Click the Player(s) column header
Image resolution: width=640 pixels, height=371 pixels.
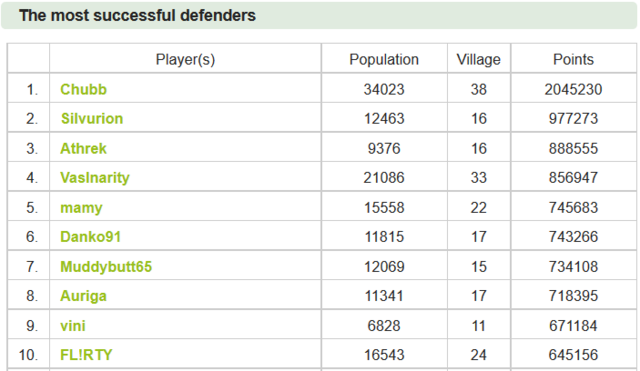pyautogui.click(x=185, y=60)
